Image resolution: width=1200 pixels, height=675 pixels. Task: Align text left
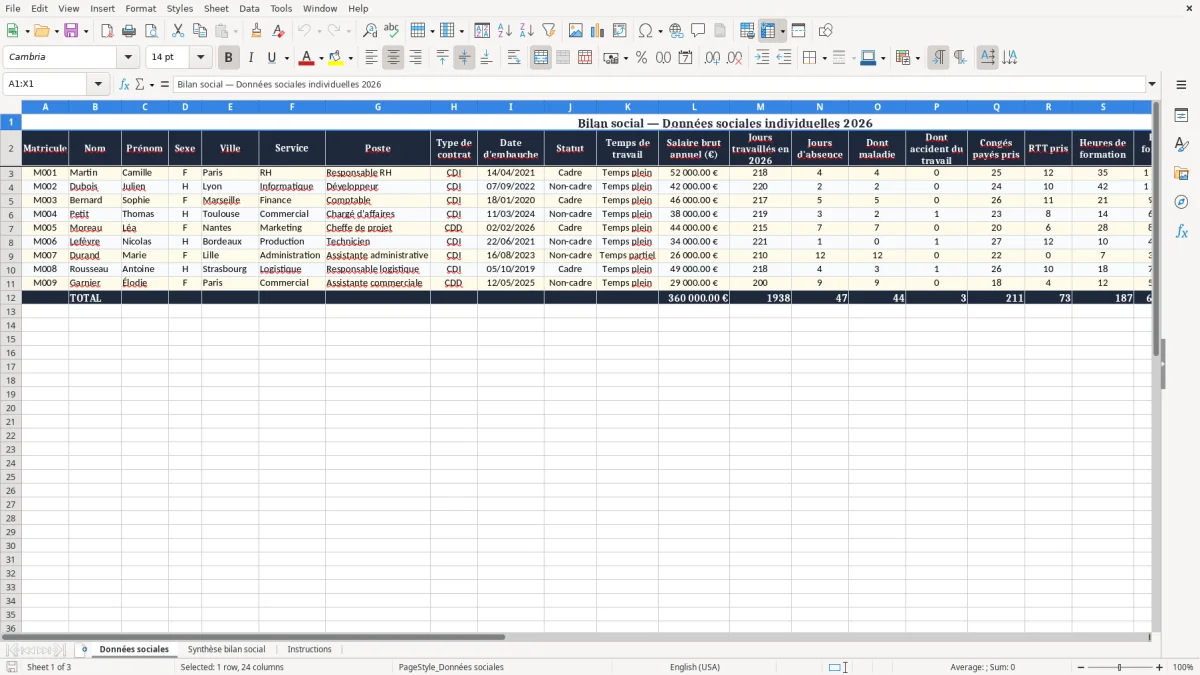point(371,58)
